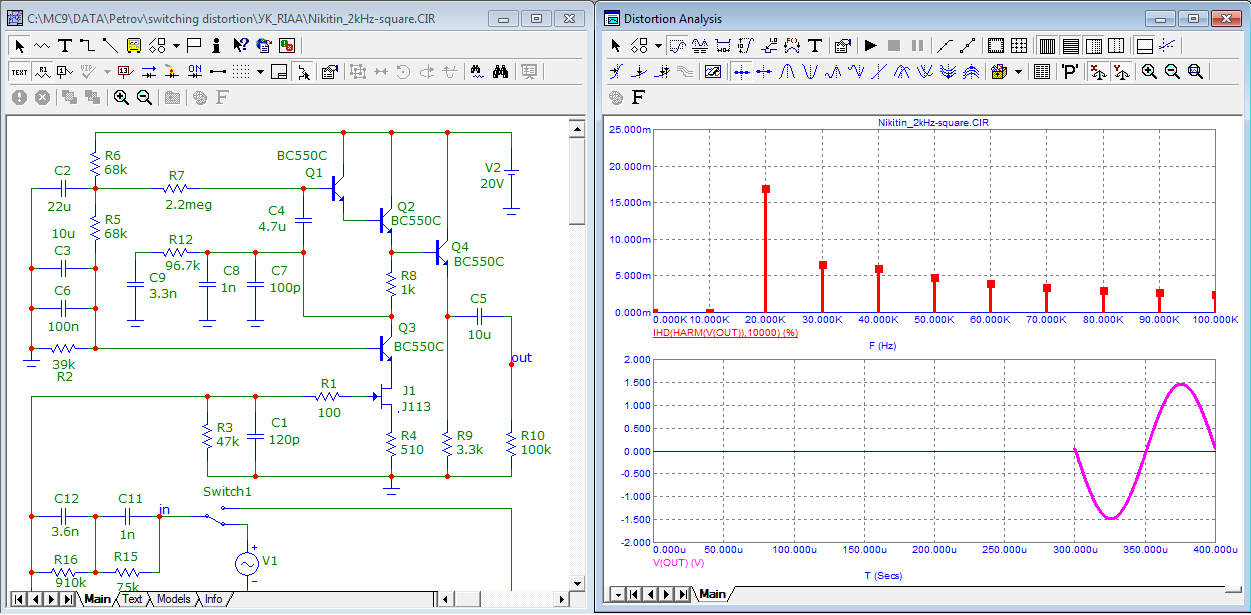Screen dimensions: 1251x615
Task: Open the find binoculars tool
Action: tap(501, 71)
